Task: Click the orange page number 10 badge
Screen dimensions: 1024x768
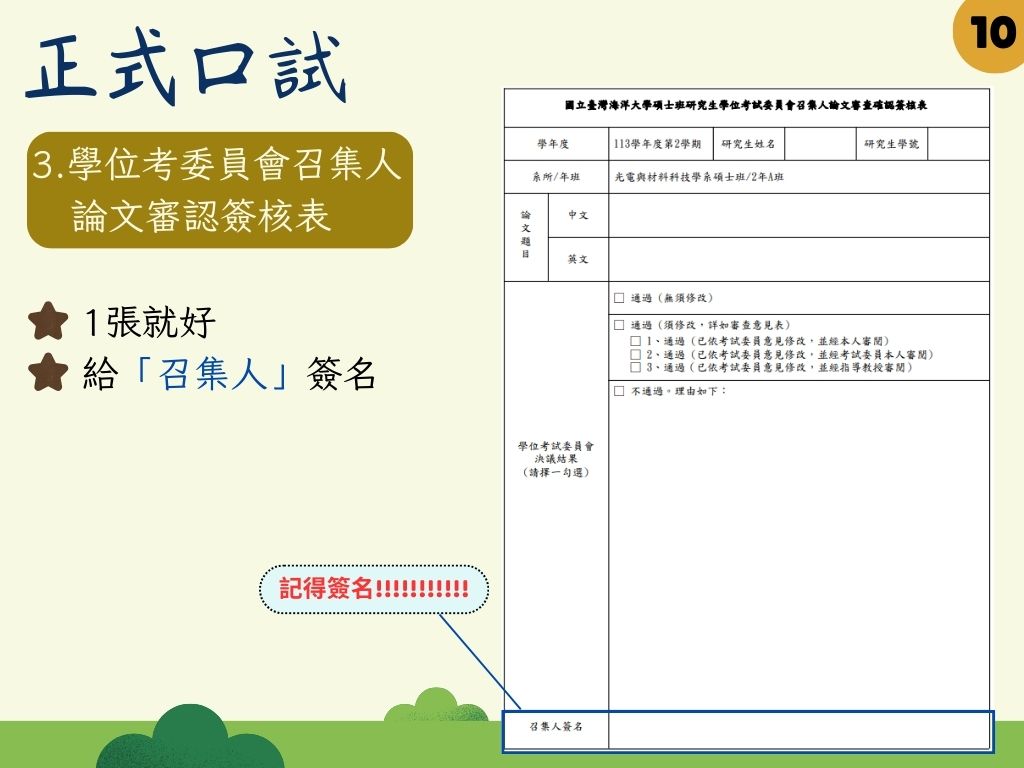Action: 992,33
